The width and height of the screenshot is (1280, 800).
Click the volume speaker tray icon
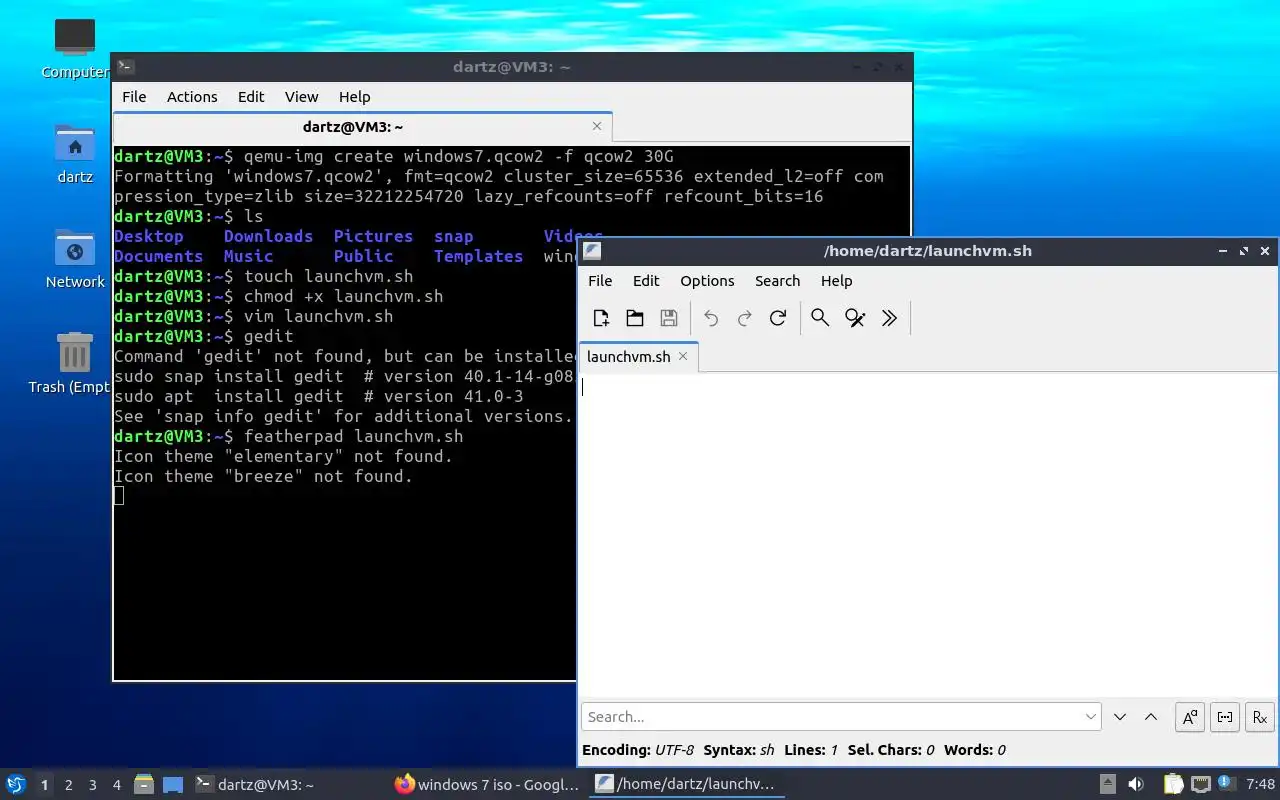click(1136, 785)
